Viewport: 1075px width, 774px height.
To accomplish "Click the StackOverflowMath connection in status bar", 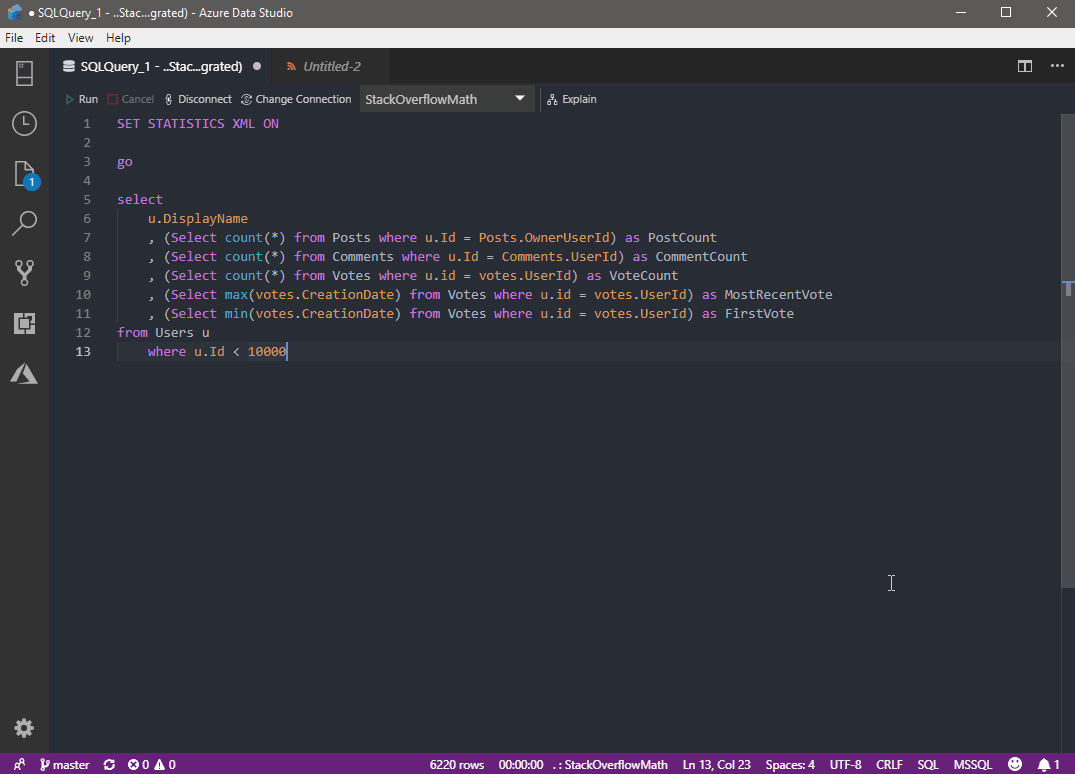I will [x=610, y=764].
